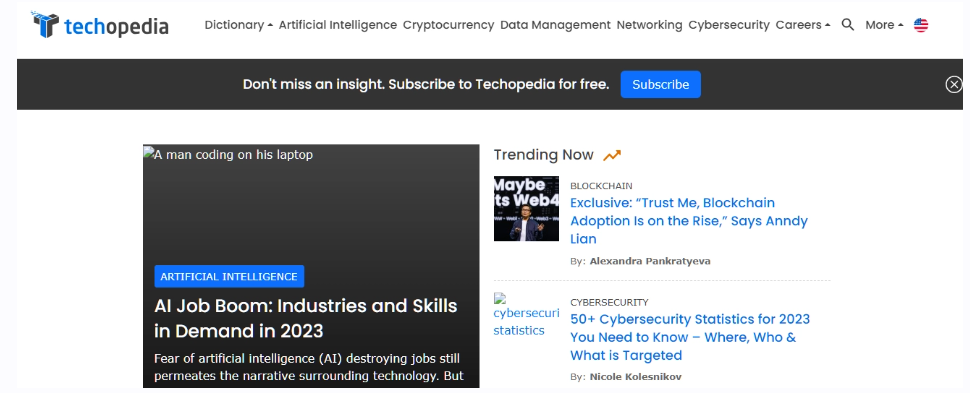Click the Anndy Lian stage presentation thumbnail

tap(526, 209)
